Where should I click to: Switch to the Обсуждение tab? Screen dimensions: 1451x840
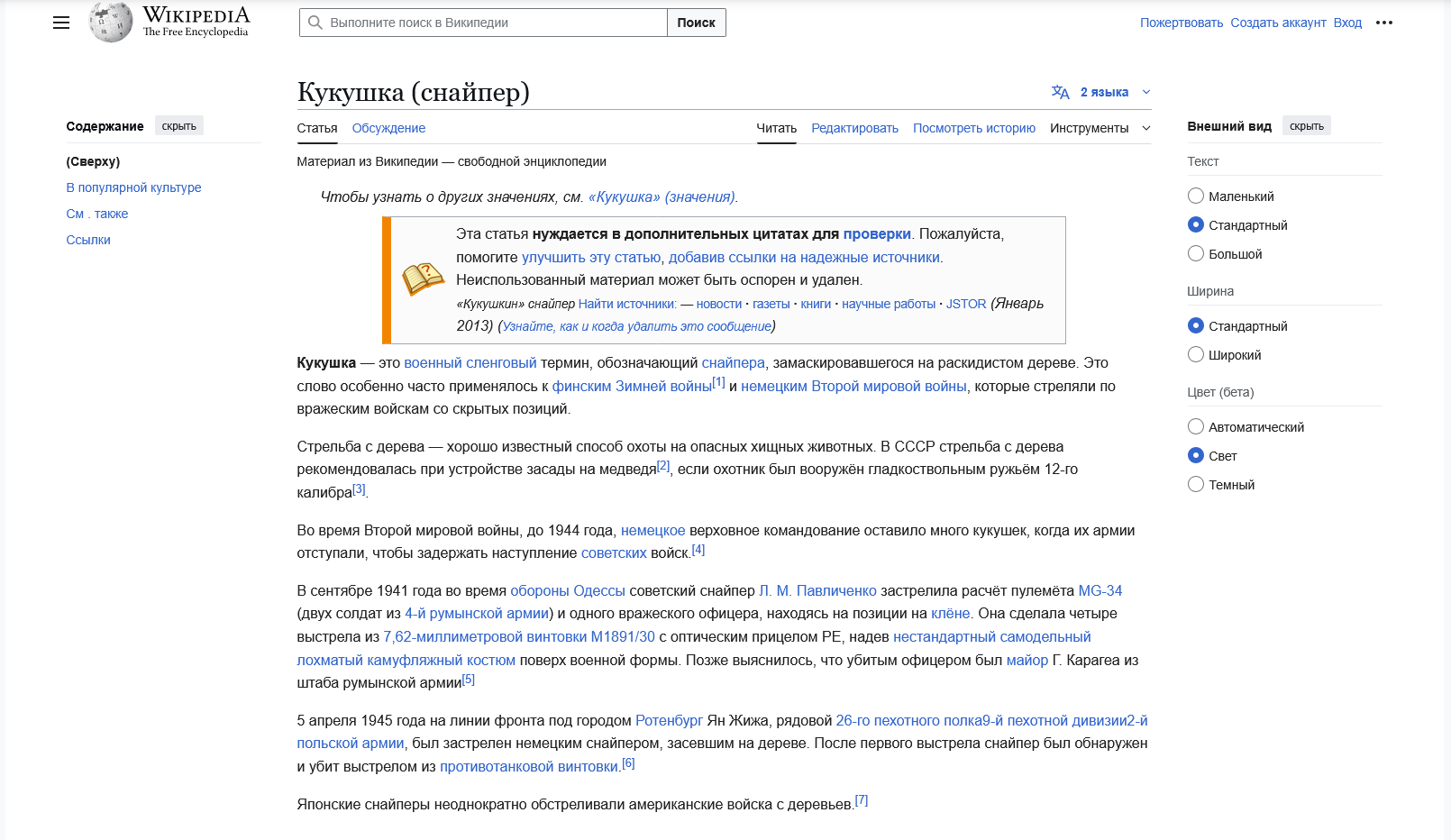[388, 128]
